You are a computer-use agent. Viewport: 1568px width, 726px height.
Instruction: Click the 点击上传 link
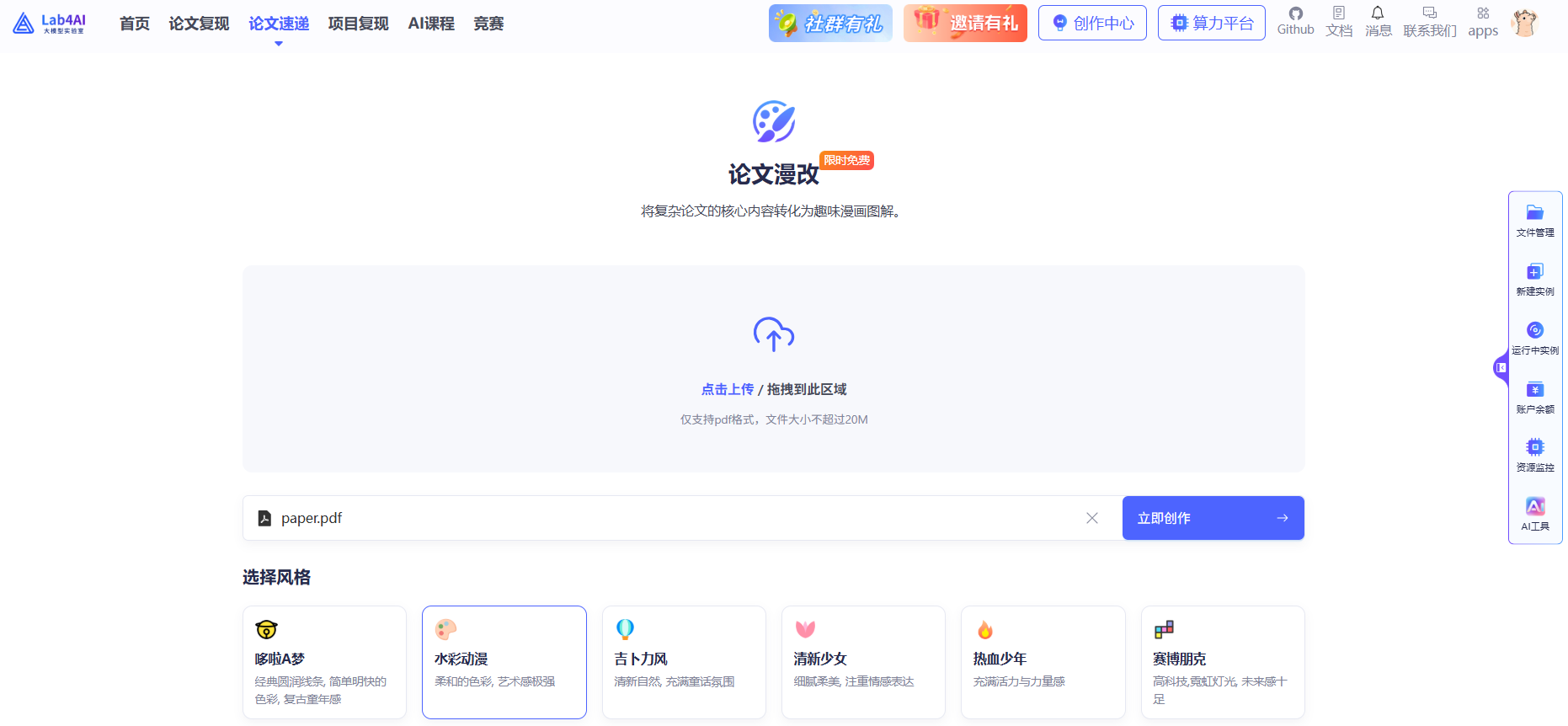728,389
